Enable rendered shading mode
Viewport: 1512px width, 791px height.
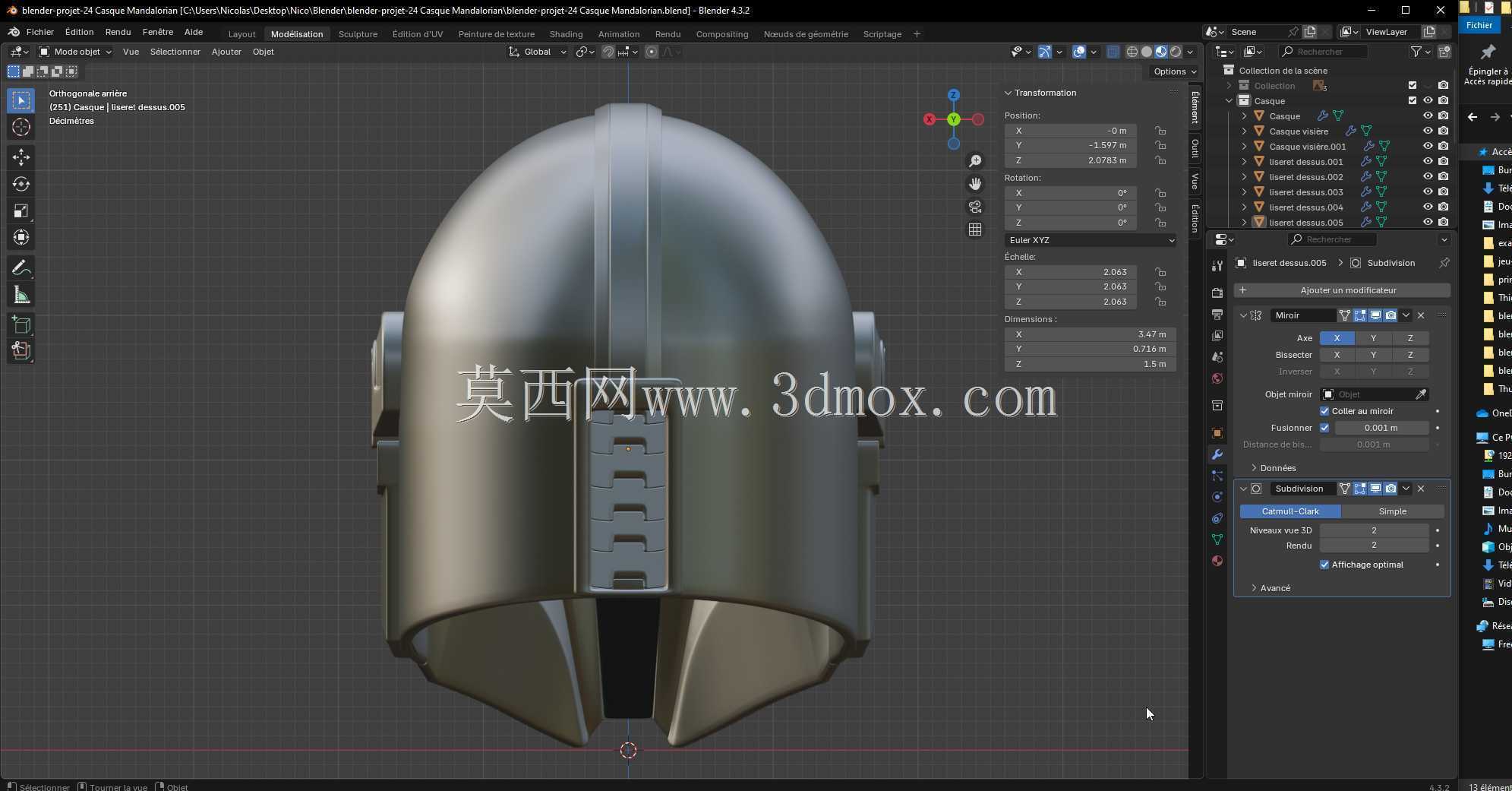[x=1176, y=52]
